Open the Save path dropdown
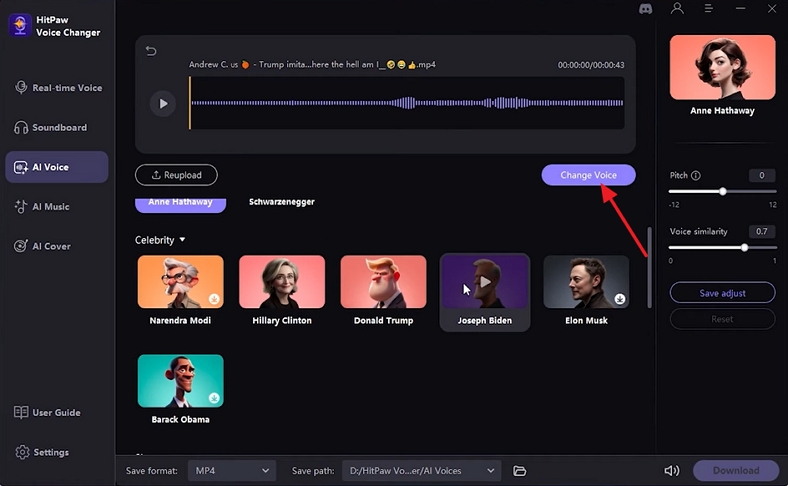788x486 pixels. pos(422,471)
